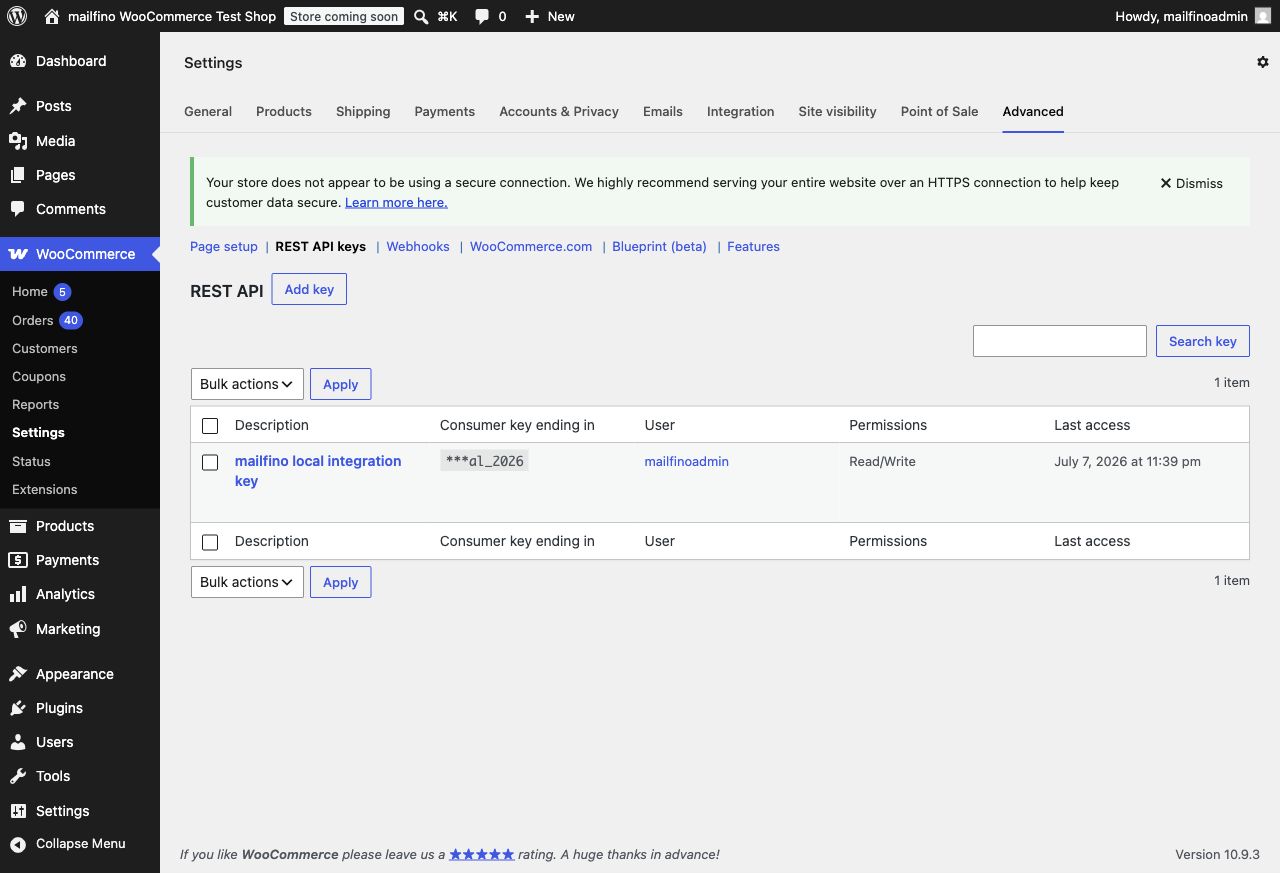Open the settings gear icon top right
The width and height of the screenshot is (1280, 873).
[x=1262, y=62]
